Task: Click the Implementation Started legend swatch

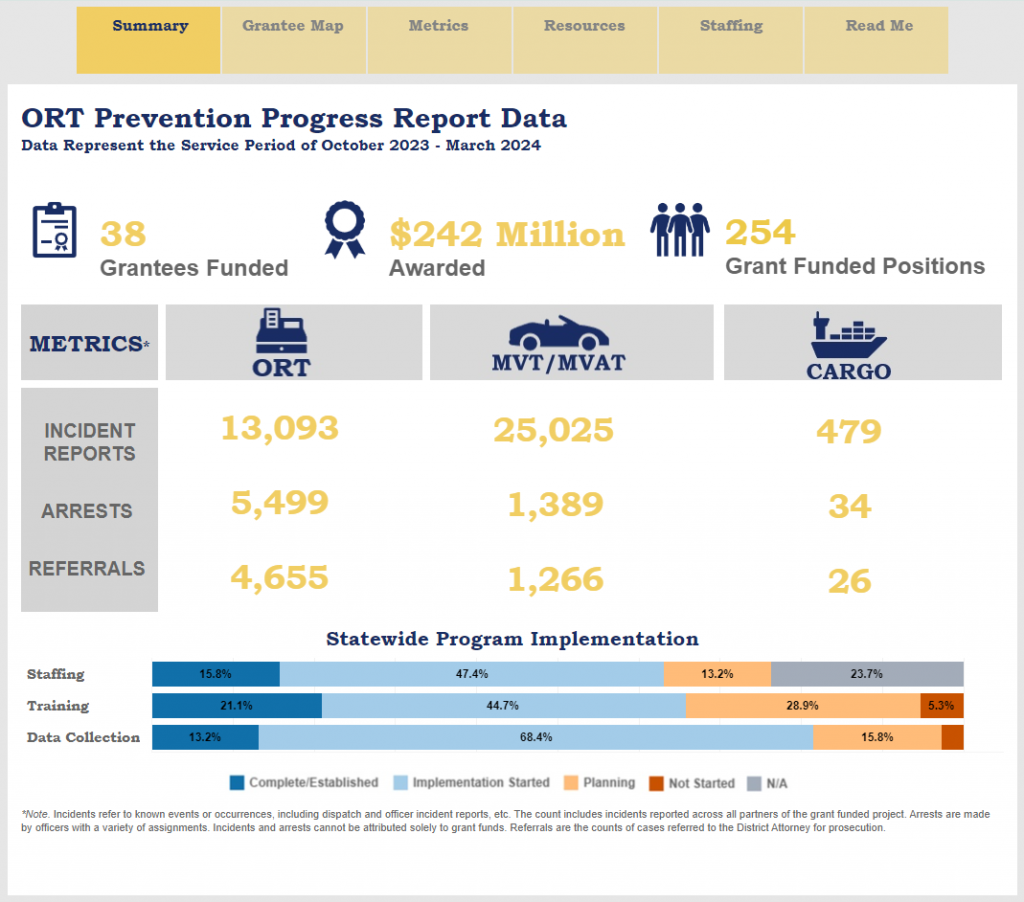Action: 401,783
